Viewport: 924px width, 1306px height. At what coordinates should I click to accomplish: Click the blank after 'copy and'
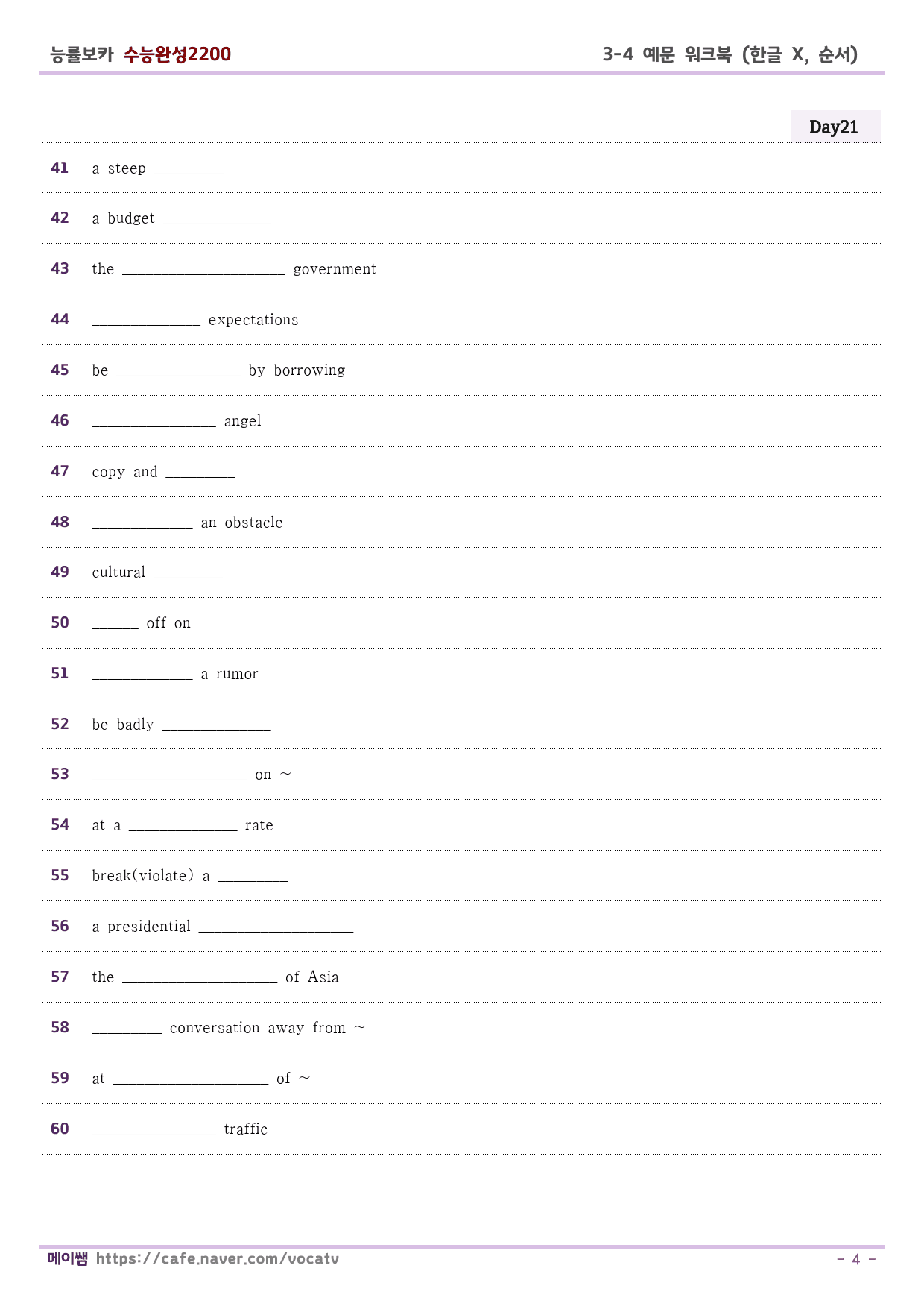[200, 473]
